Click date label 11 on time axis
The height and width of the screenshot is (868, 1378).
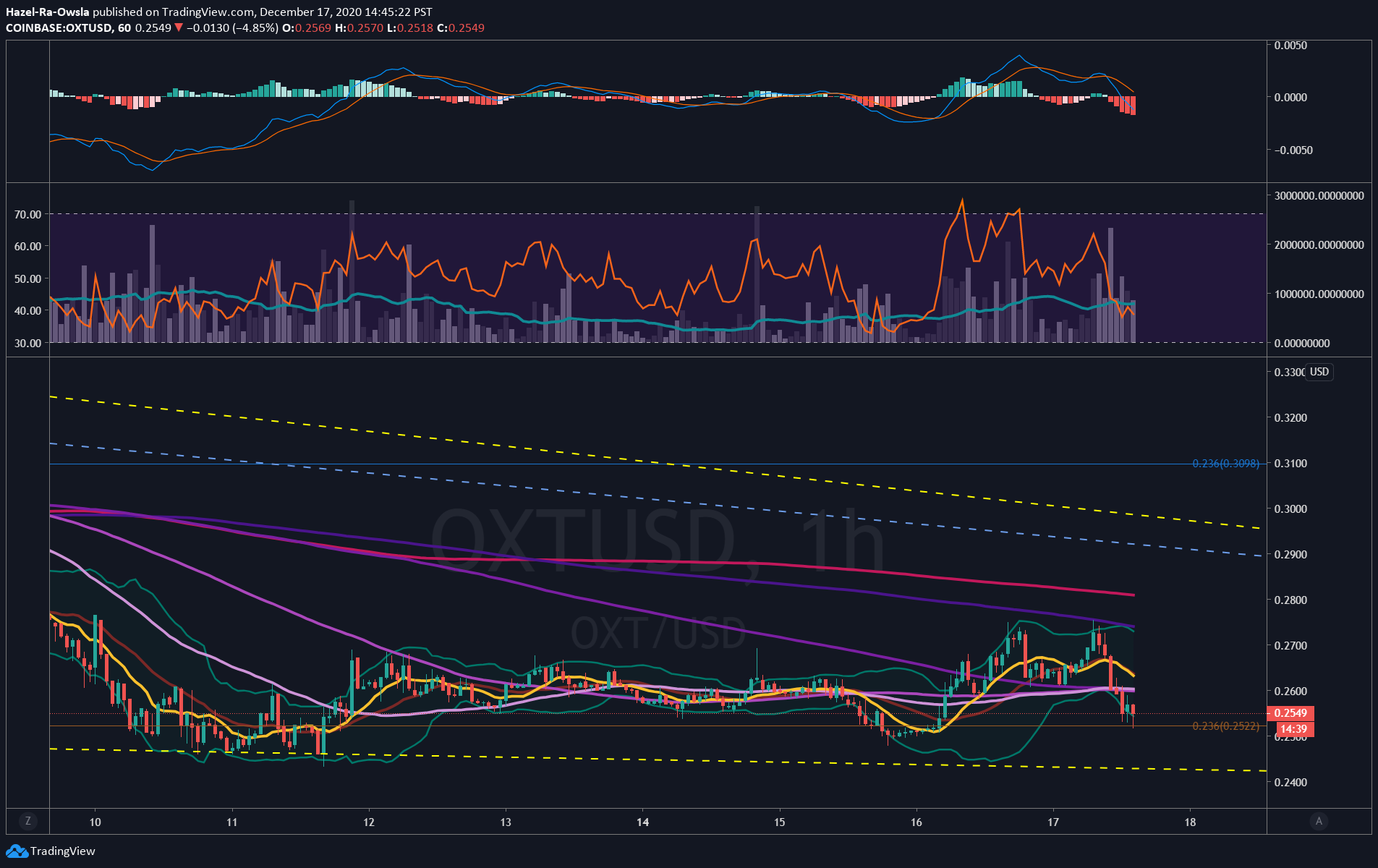(x=231, y=822)
